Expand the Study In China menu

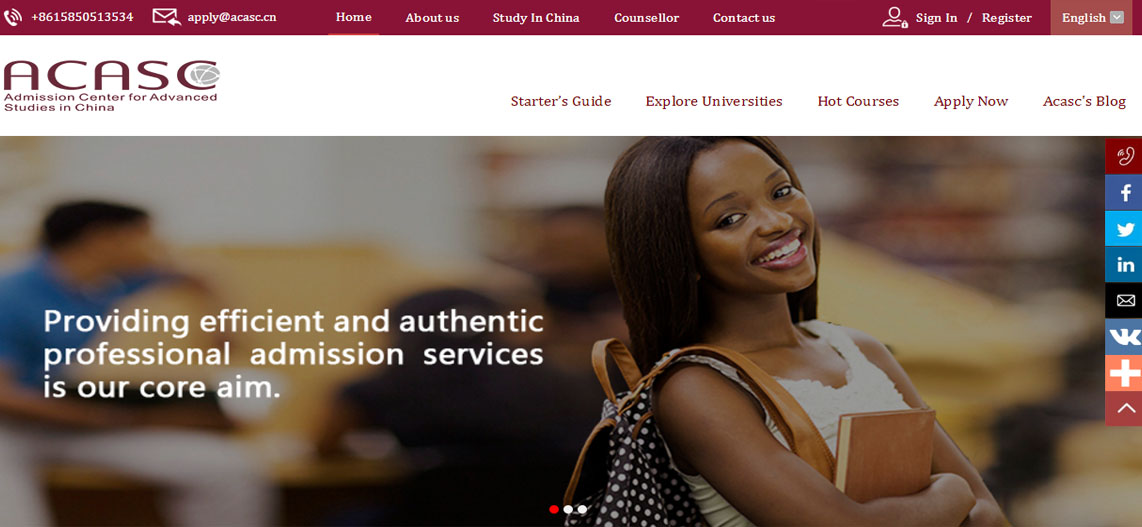(536, 17)
